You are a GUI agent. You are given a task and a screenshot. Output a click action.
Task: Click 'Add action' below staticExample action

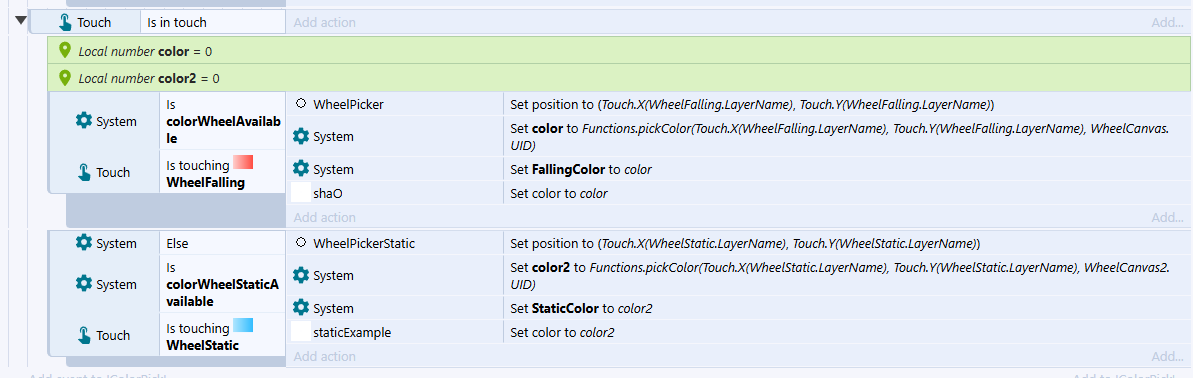click(324, 356)
